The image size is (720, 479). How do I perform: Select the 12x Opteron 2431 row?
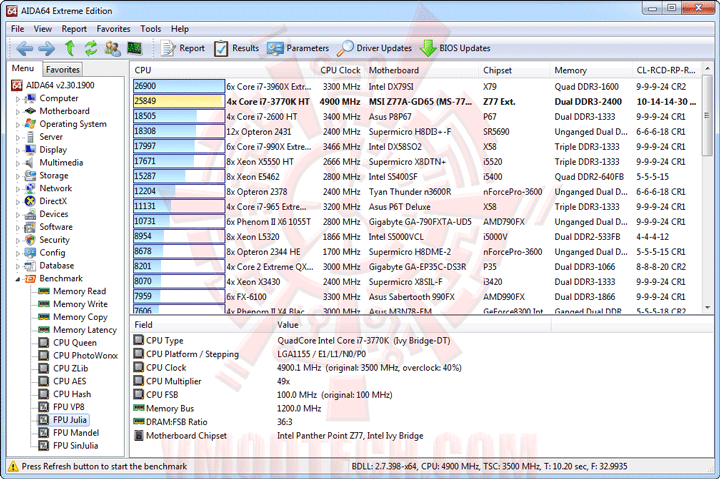(x=417, y=132)
